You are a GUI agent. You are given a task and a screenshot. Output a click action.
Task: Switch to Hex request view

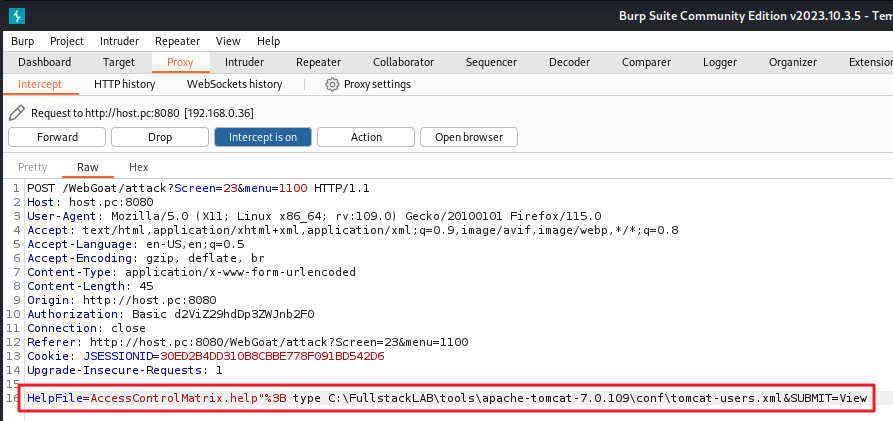138,167
